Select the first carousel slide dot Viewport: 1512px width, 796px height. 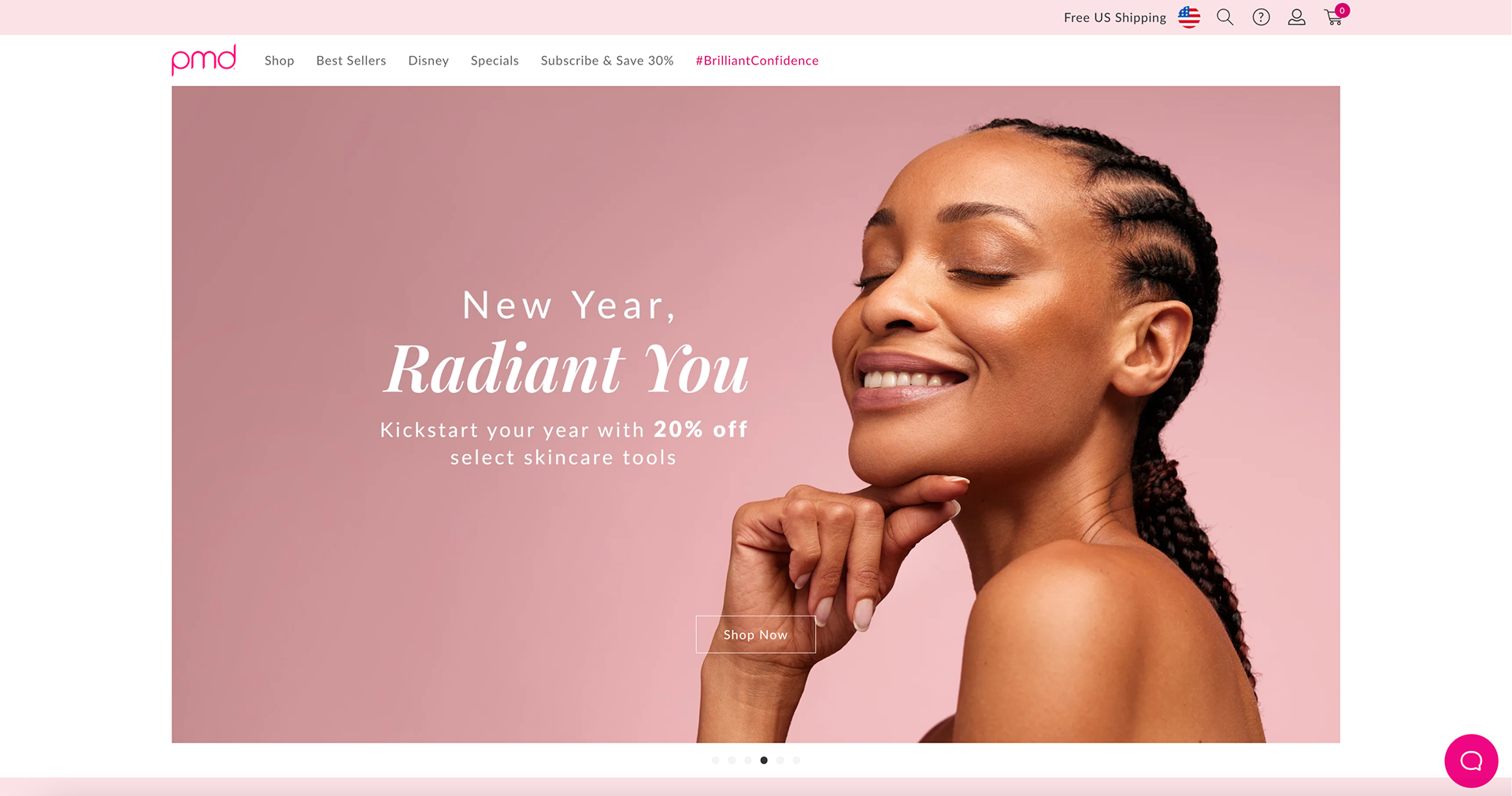pyautogui.click(x=715, y=761)
